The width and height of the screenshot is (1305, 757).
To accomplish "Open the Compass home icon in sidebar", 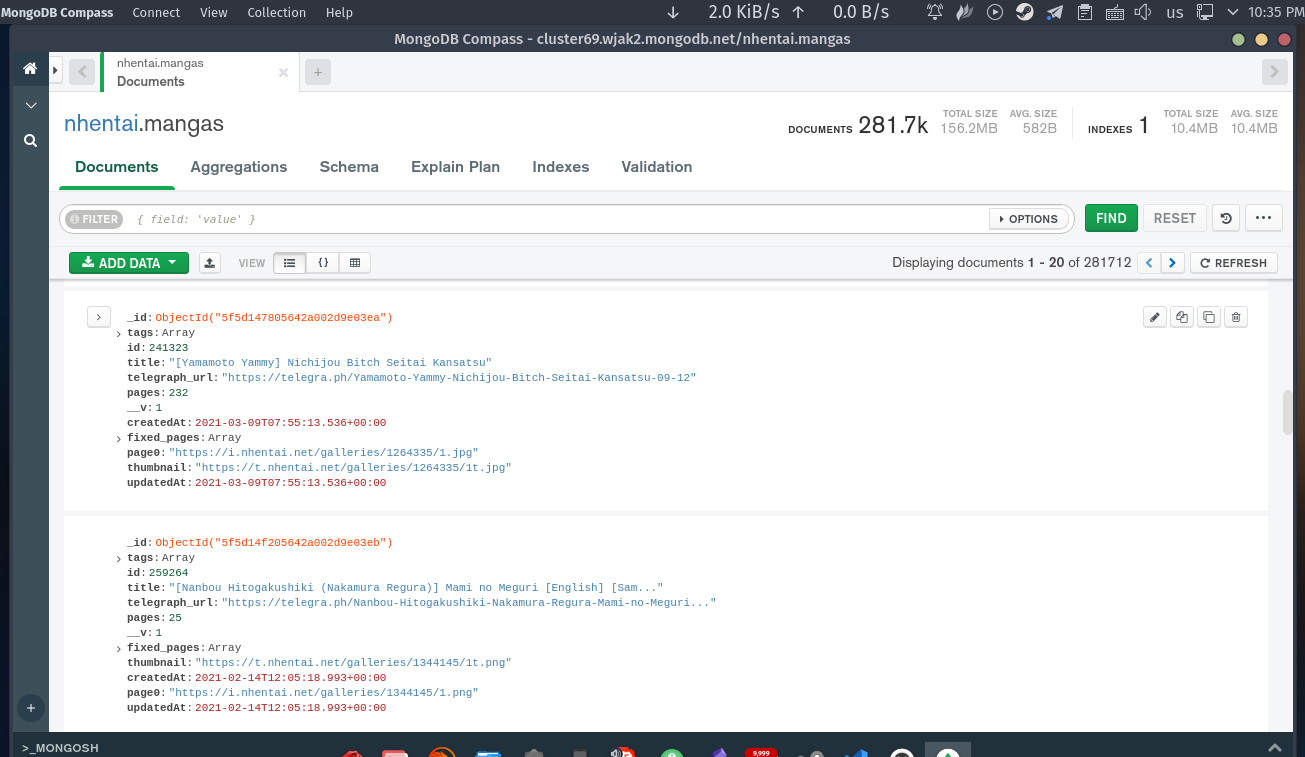I will coord(30,69).
